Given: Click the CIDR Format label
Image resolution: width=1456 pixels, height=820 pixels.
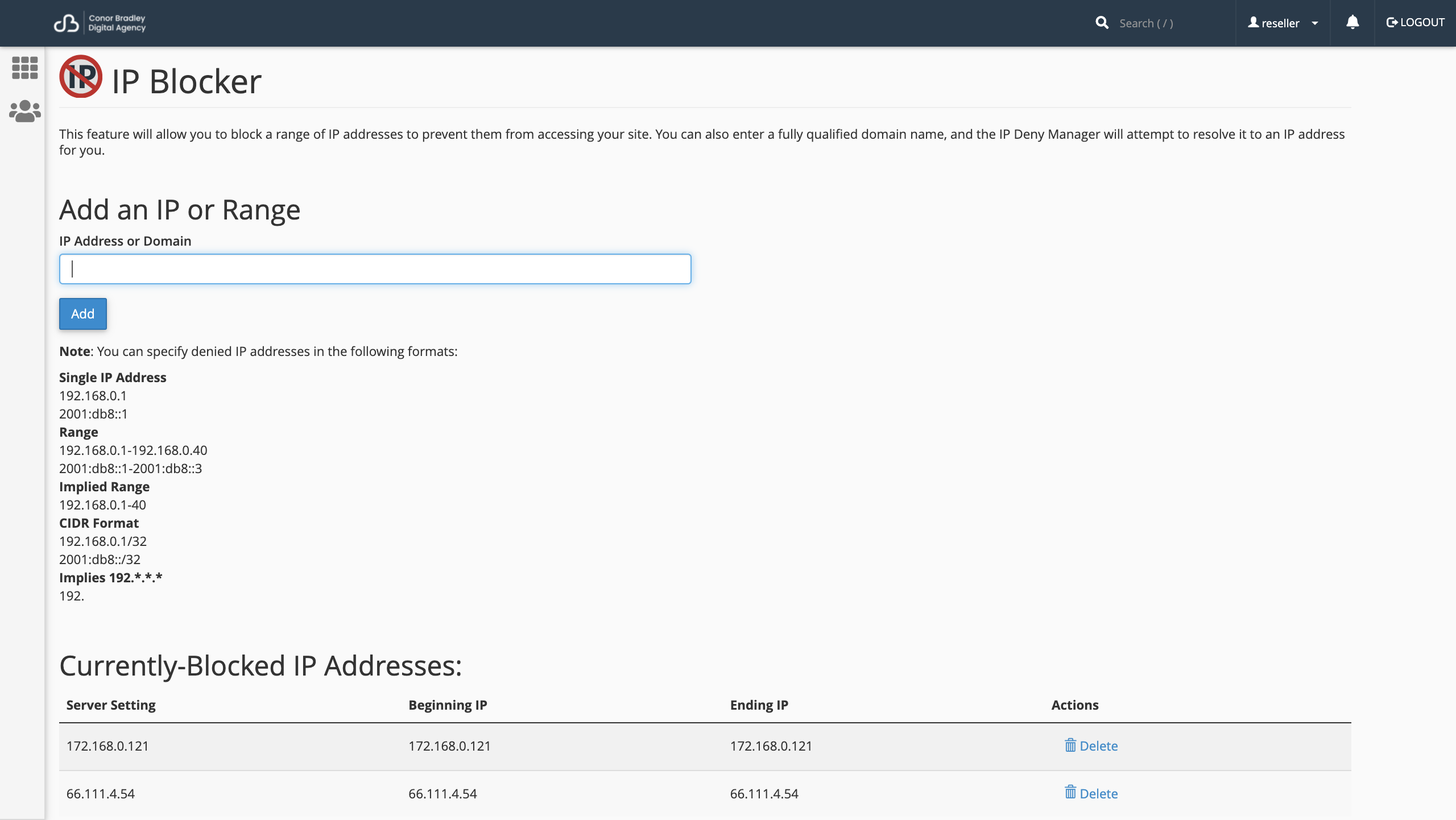Looking at the screenshot, I should pyautogui.click(x=99, y=523).
